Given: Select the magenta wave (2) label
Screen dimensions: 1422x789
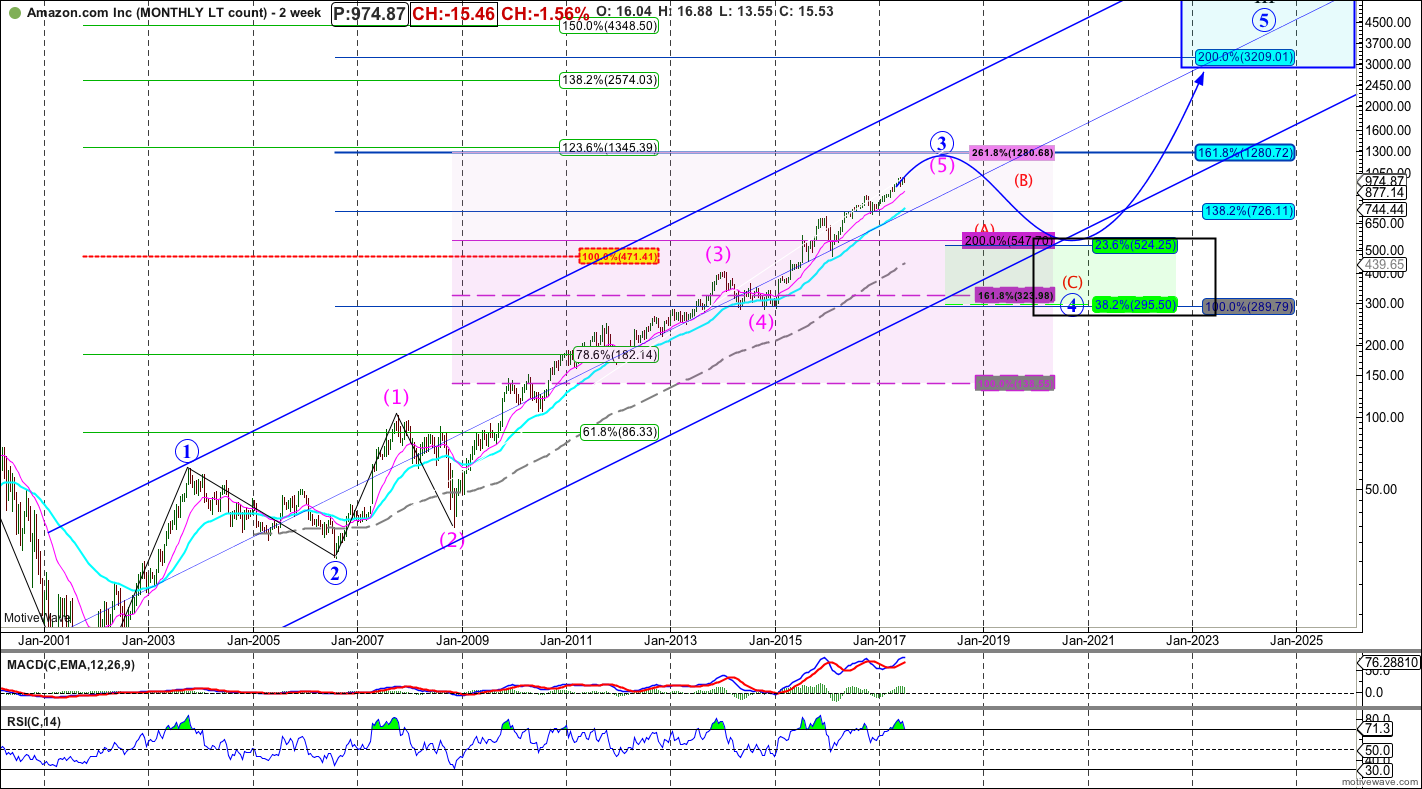Looking at the screenshot, I should [x=451, y=540].
